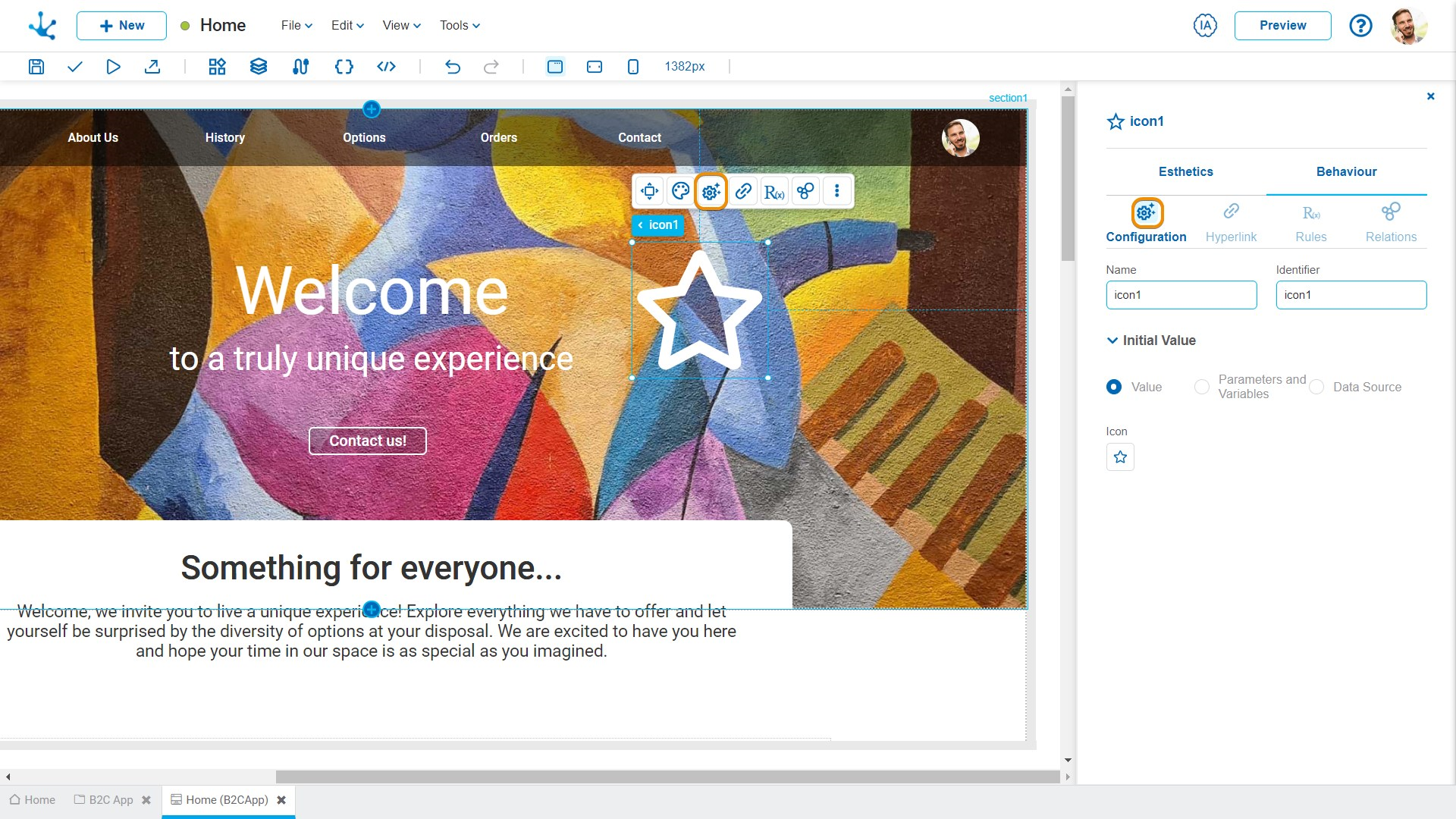Open the Tools dropdown menu
This screenshot has width=1456, height=819.
[458, 25]
